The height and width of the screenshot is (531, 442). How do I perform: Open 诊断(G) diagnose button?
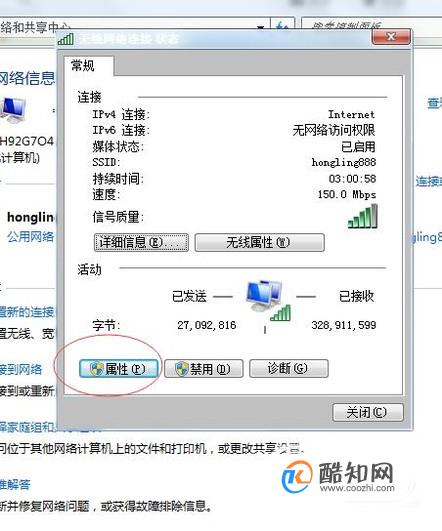pos(289,368)
